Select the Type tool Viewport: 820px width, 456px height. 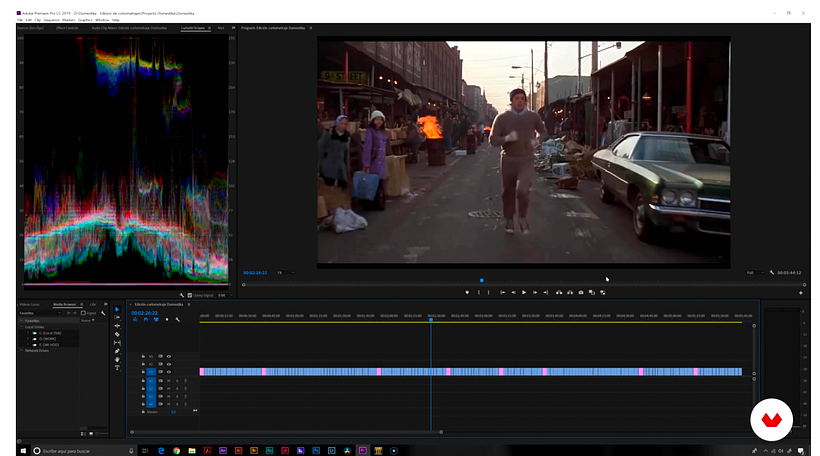coord(117,368)
